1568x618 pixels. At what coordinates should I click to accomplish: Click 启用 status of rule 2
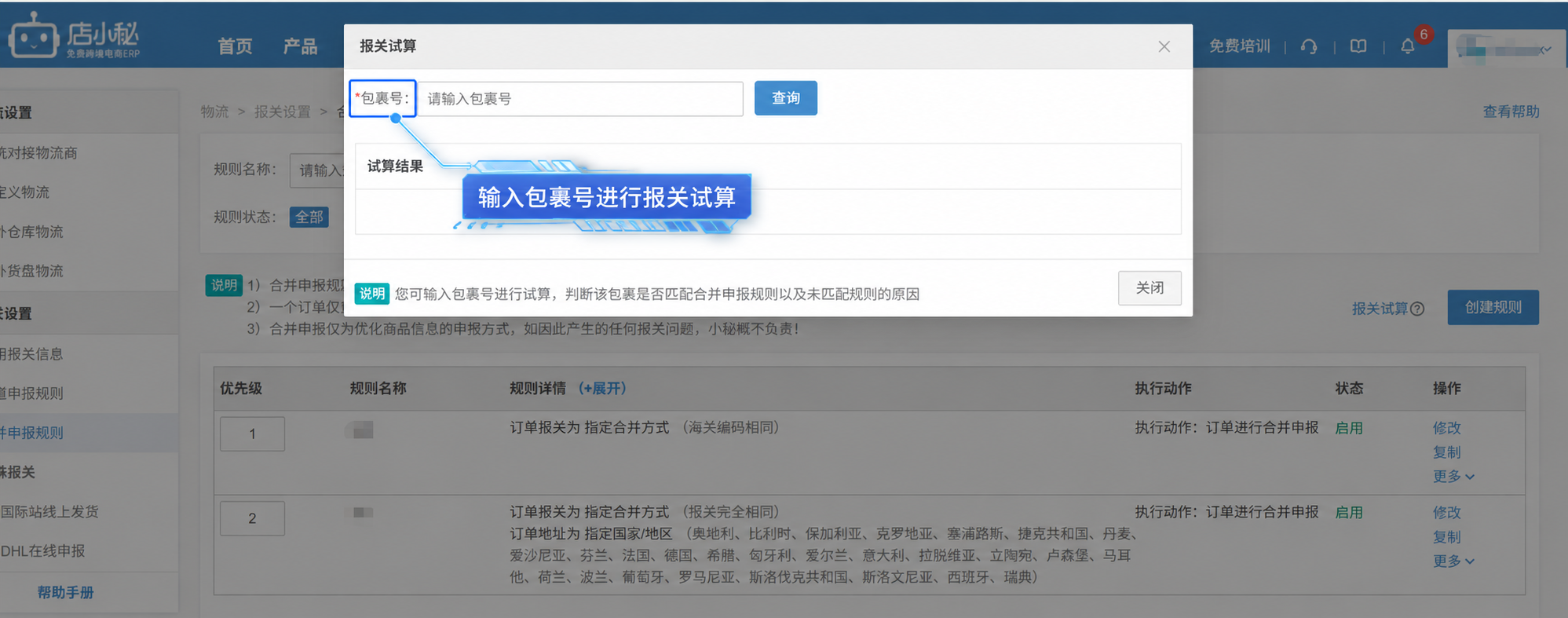coord(1349,512)
